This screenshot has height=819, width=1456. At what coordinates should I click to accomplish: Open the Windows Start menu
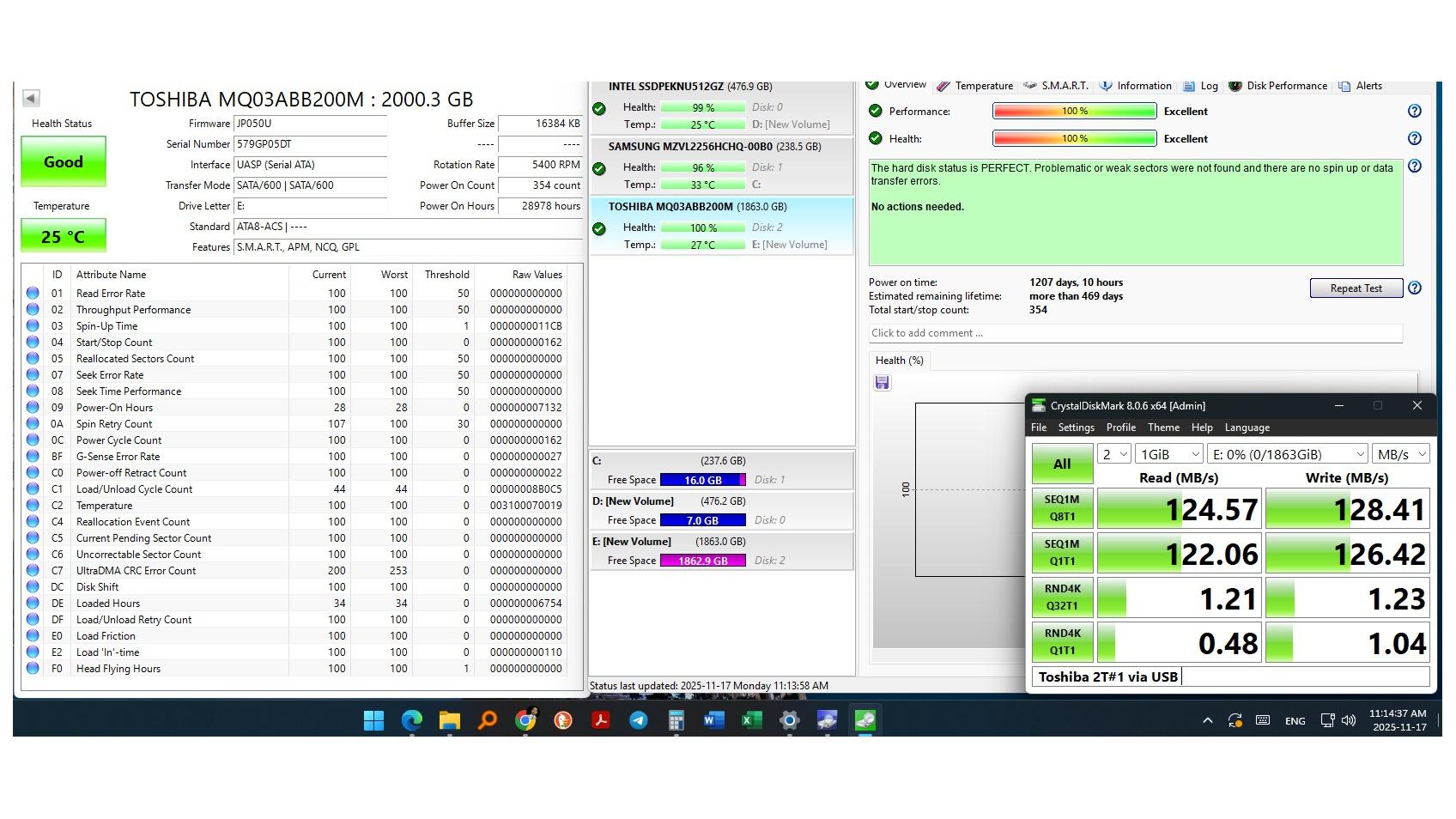pyautogui.click(x=373, y=720)
